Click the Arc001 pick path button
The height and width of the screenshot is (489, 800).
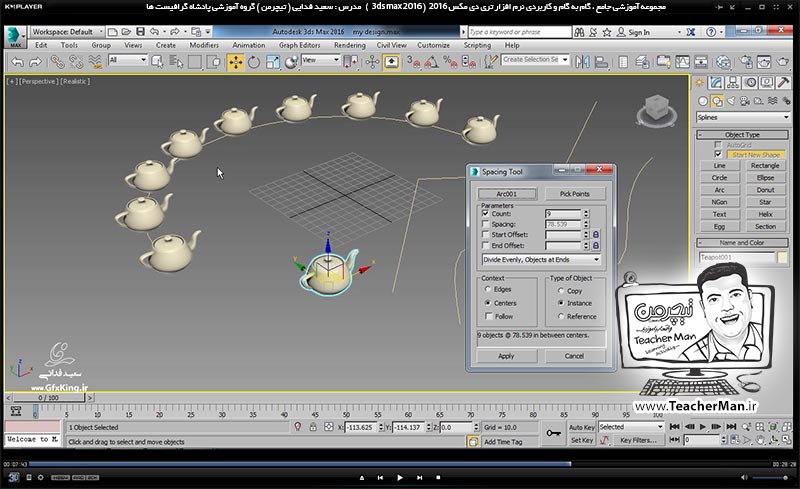[x=507, y=194]
